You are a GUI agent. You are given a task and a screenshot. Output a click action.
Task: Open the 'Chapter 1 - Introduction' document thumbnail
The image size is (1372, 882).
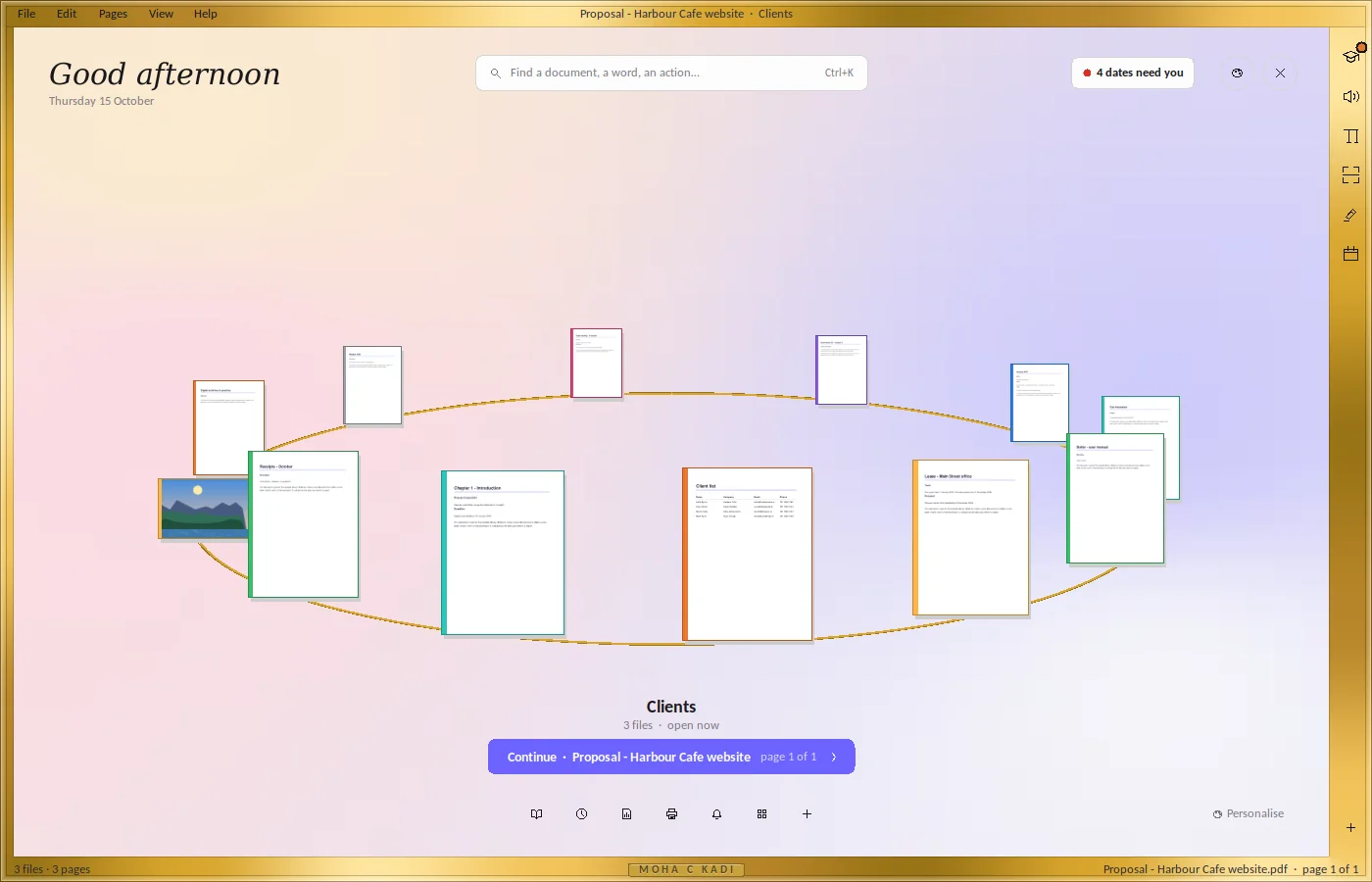[x=503, y=553]
